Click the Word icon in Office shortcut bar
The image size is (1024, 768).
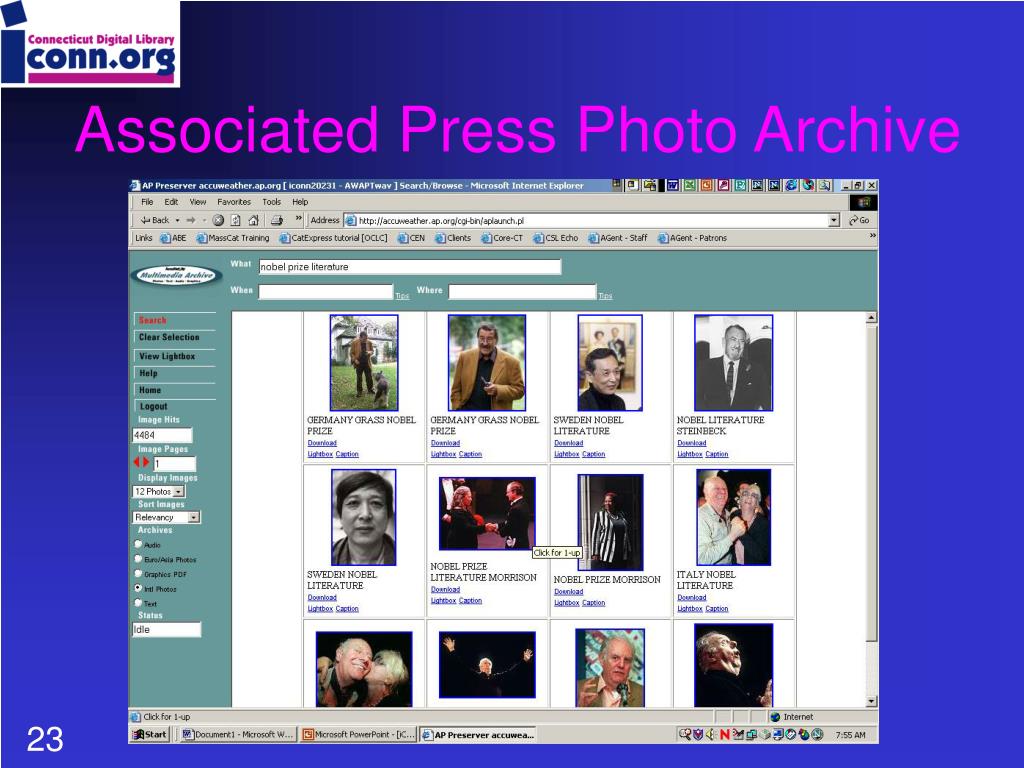click(672, 185)
